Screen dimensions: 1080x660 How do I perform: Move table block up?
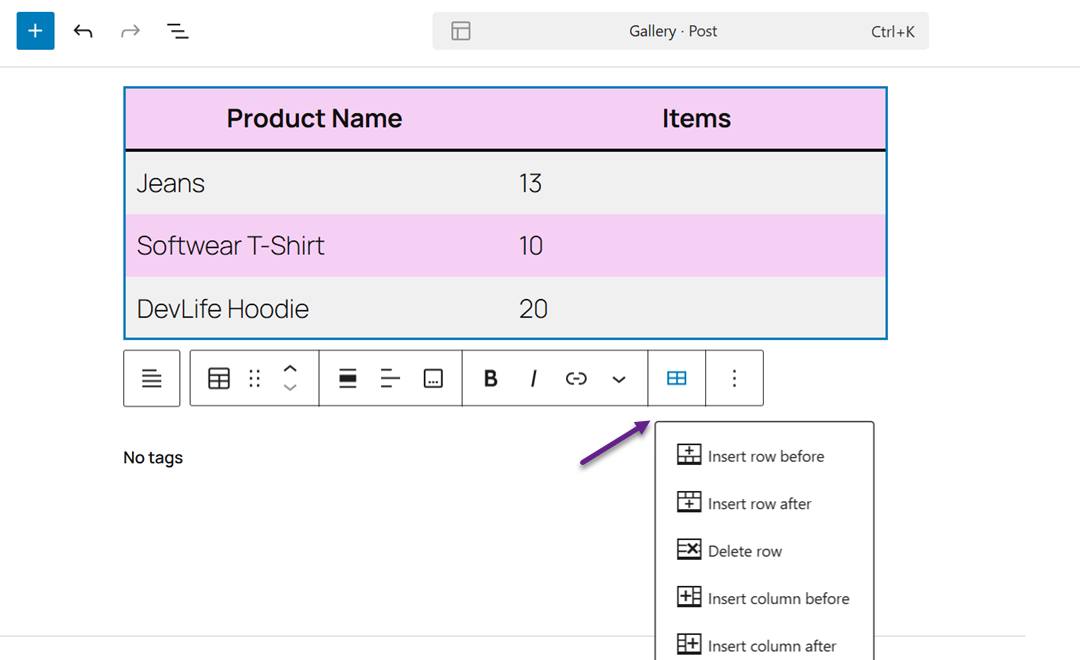[x=290, y=369]
